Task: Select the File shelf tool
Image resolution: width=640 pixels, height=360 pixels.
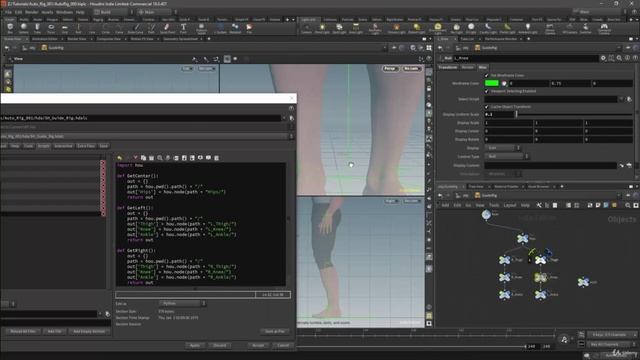Action: point(249,28)
